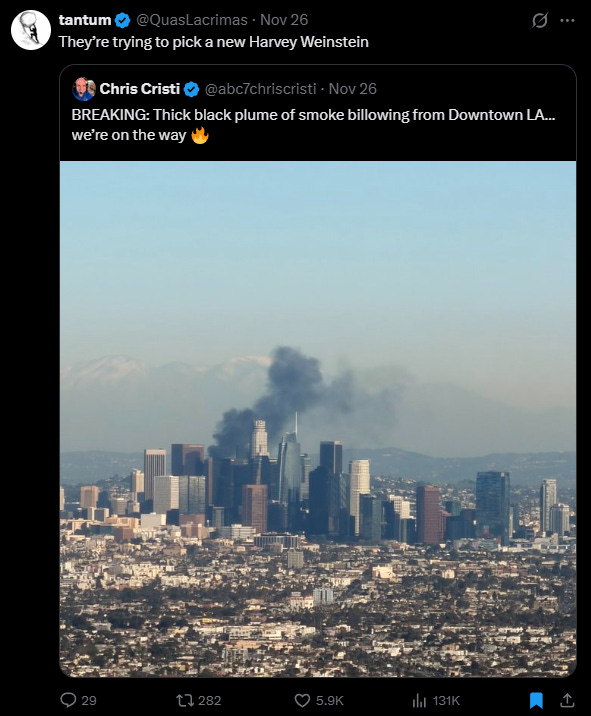Open the Chris Cristi display name
Screen dimensions: 591x716
pyautogui.click(x=140, y=89)
